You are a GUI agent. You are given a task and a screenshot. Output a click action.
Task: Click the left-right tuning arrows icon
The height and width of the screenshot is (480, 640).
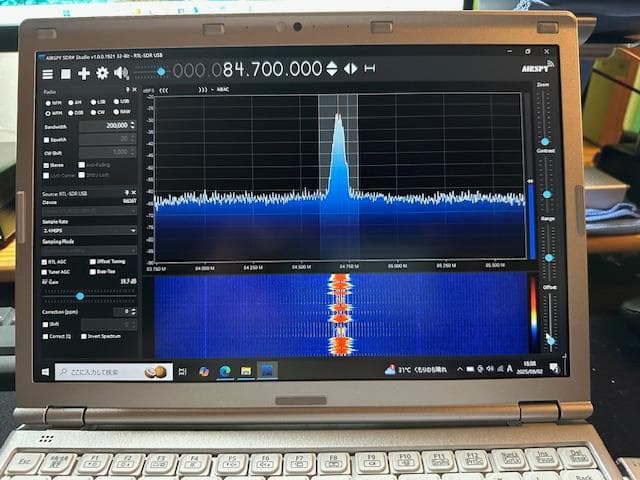coord(351,69)
